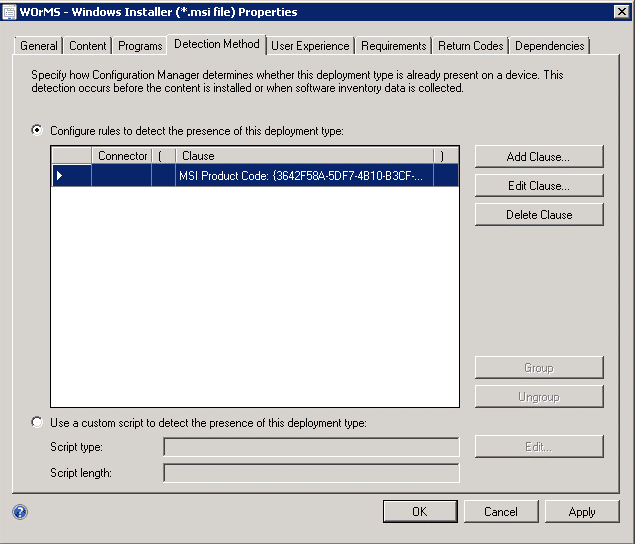Click the Script type field
The image size is (635, 544).
[x=311, y=447]
